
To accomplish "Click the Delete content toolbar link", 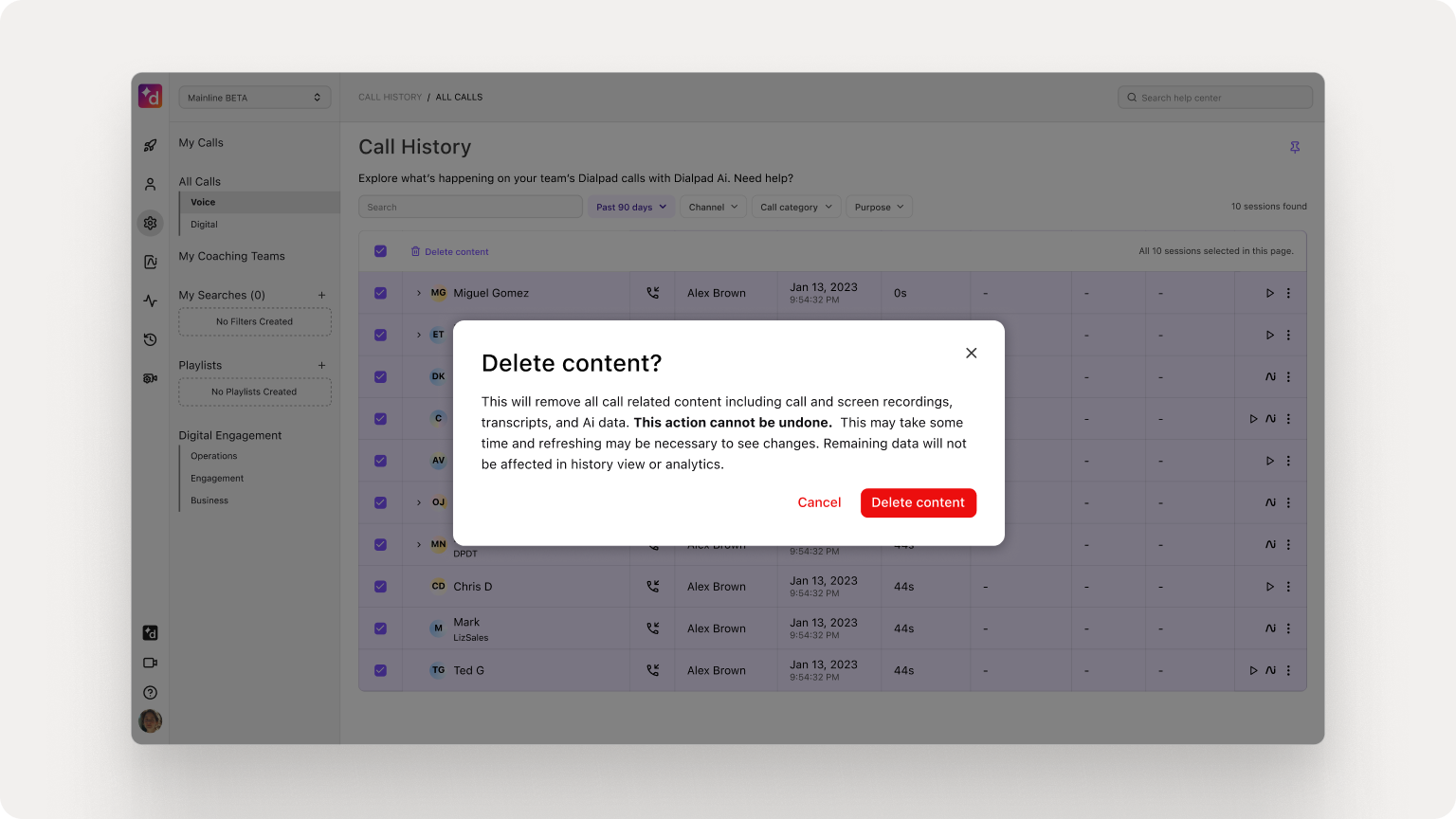I will coord(449,252).
